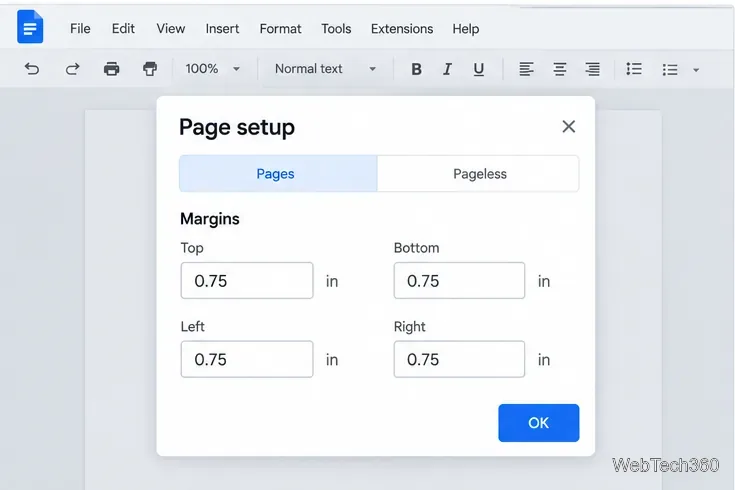
Task: Switch to the Pageless tab
Action: [x=478, y=173]
